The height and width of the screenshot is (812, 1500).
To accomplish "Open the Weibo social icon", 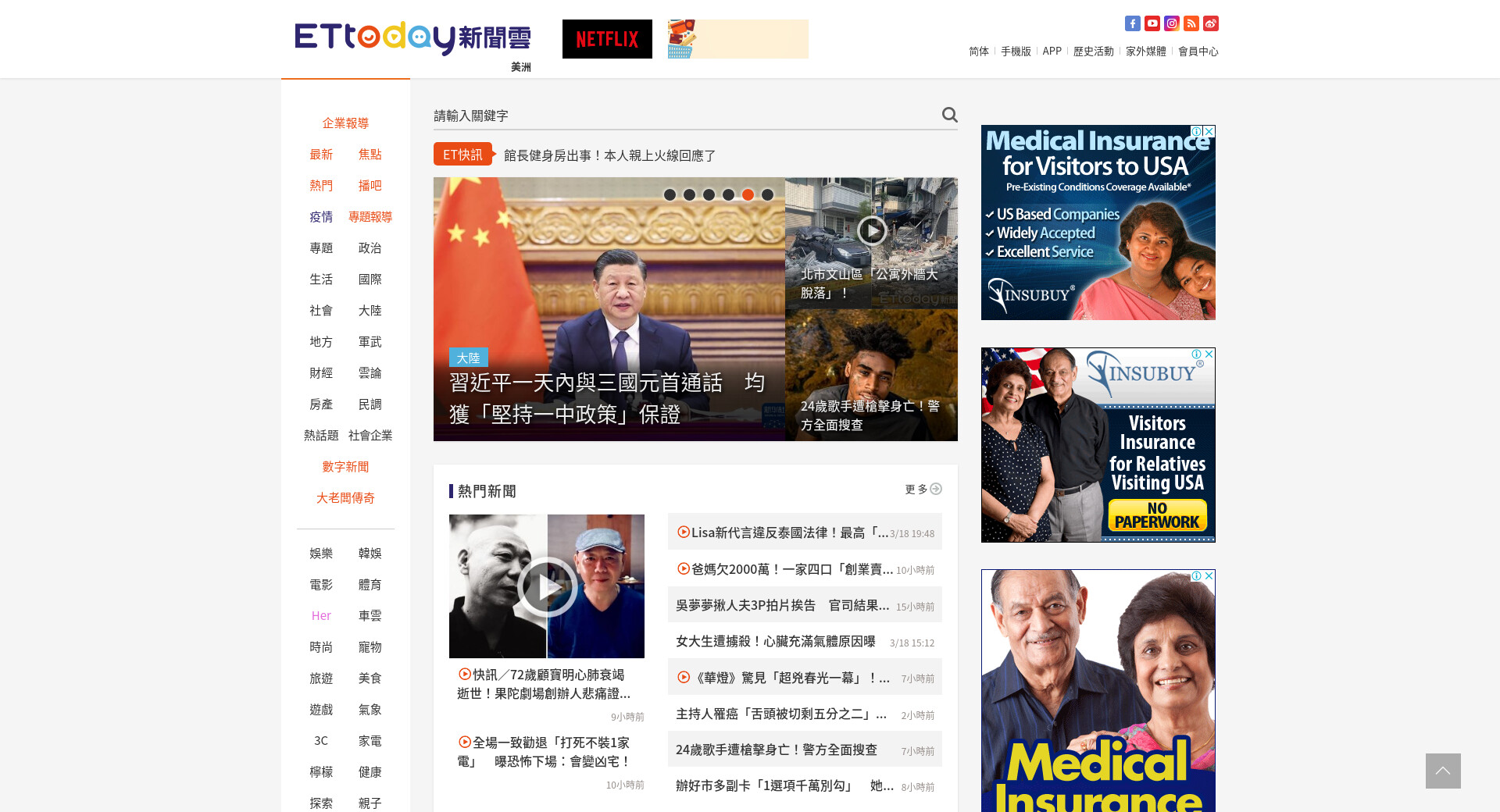I will click(1210, 23).
